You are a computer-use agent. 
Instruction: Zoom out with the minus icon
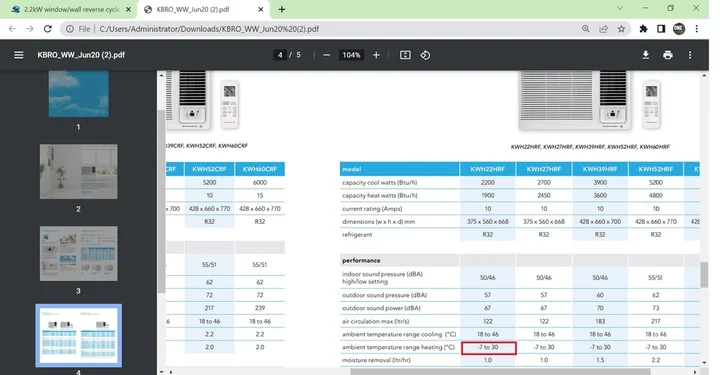[x=326, y=55]
